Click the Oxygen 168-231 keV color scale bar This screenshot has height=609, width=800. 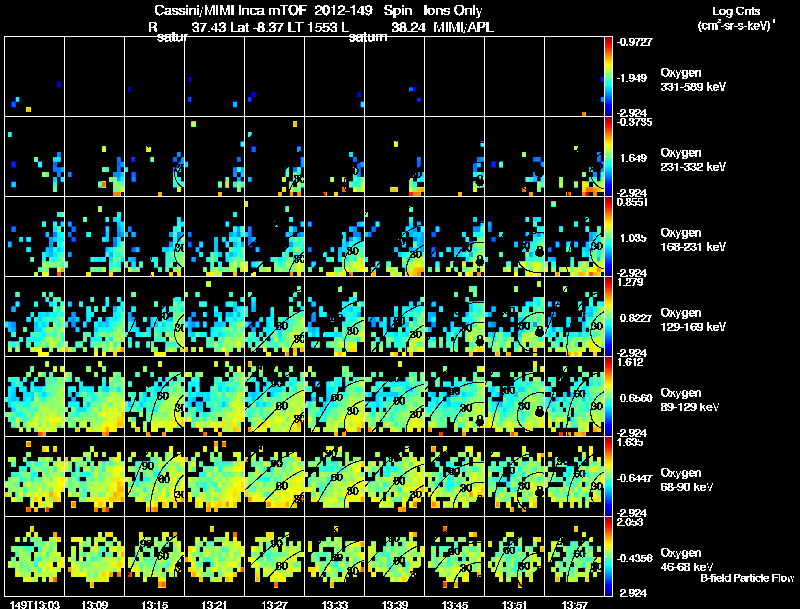point(608,237)
